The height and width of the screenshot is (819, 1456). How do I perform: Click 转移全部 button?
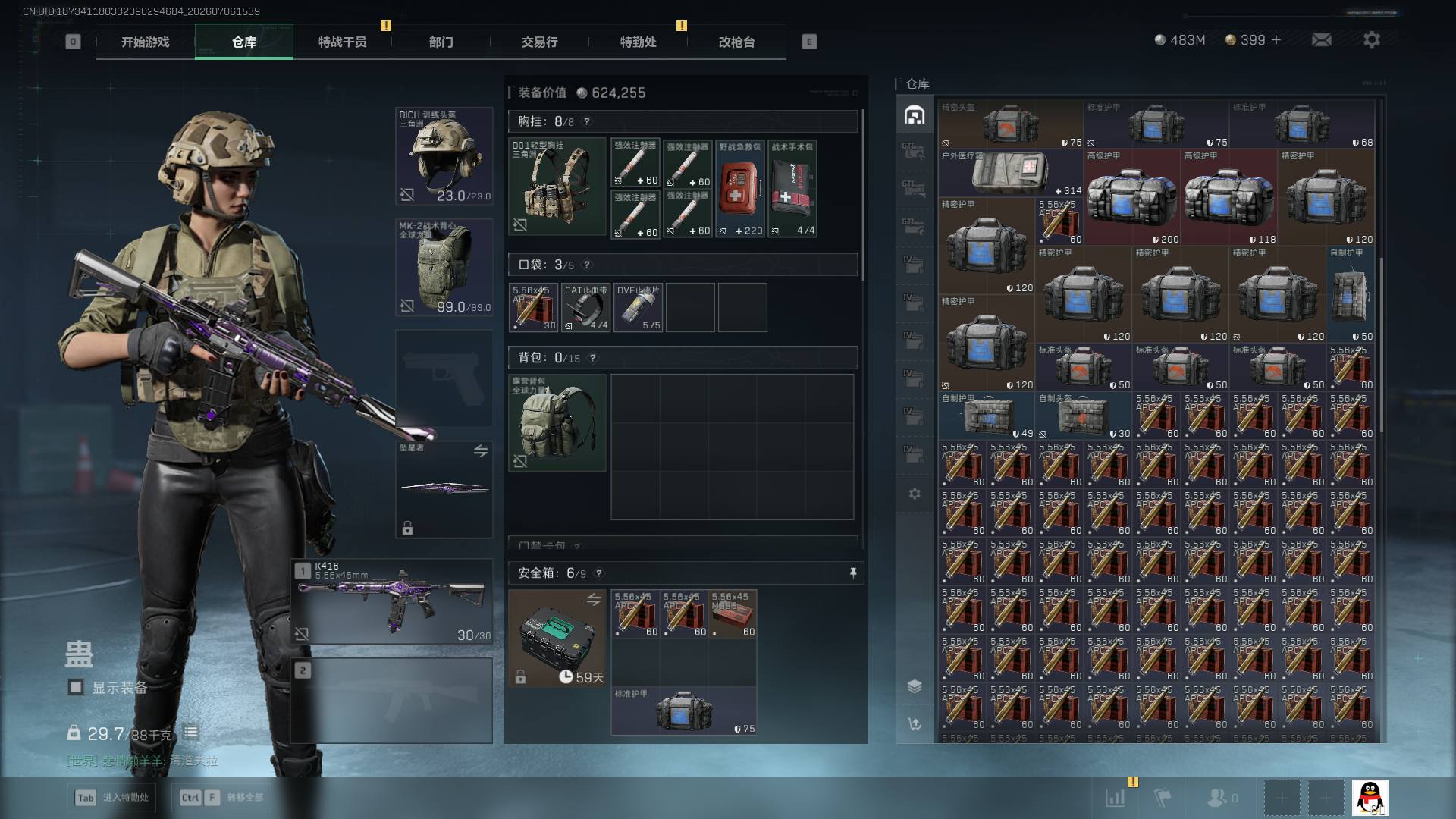point(223,797)
